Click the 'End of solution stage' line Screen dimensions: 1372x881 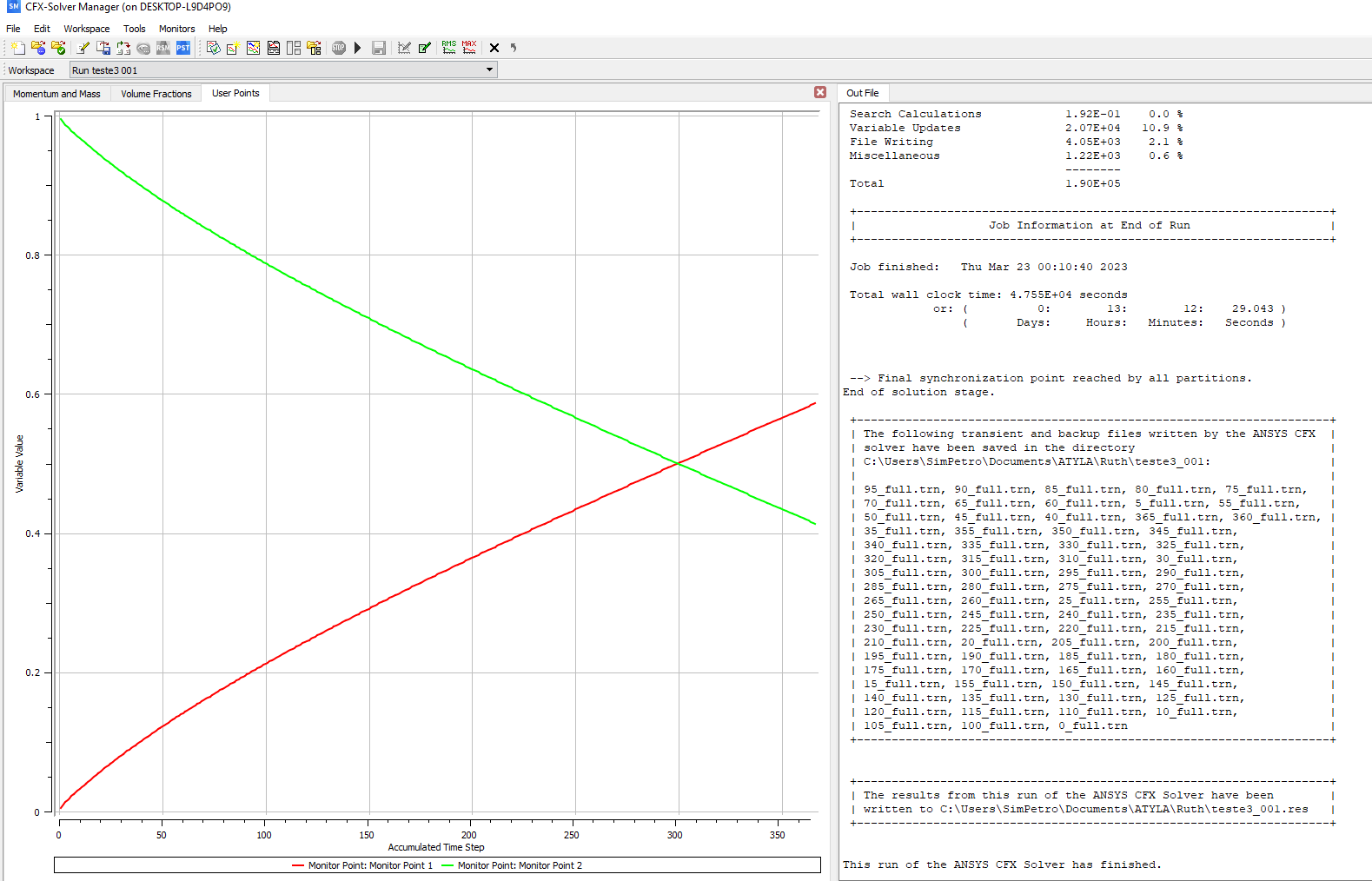[918, 392]
